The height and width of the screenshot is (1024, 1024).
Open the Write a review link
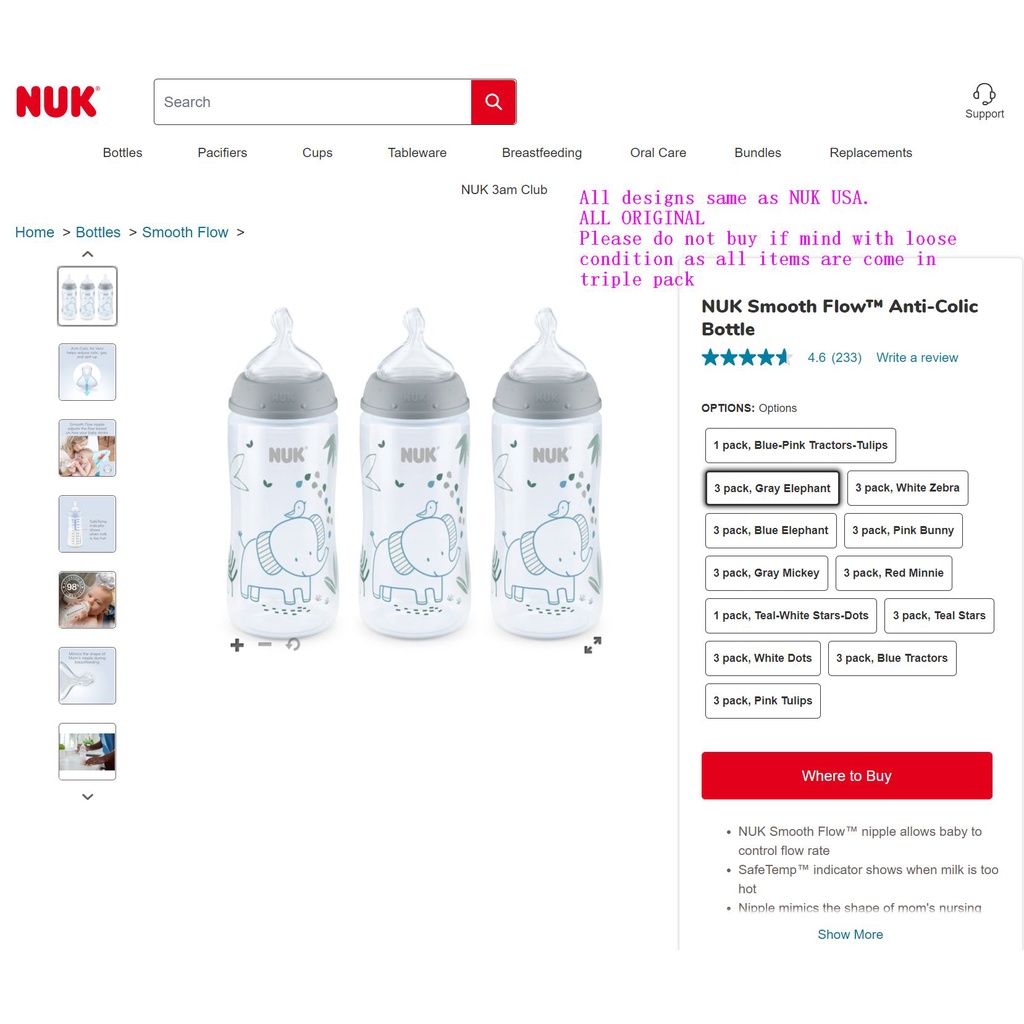pos(917,358)
